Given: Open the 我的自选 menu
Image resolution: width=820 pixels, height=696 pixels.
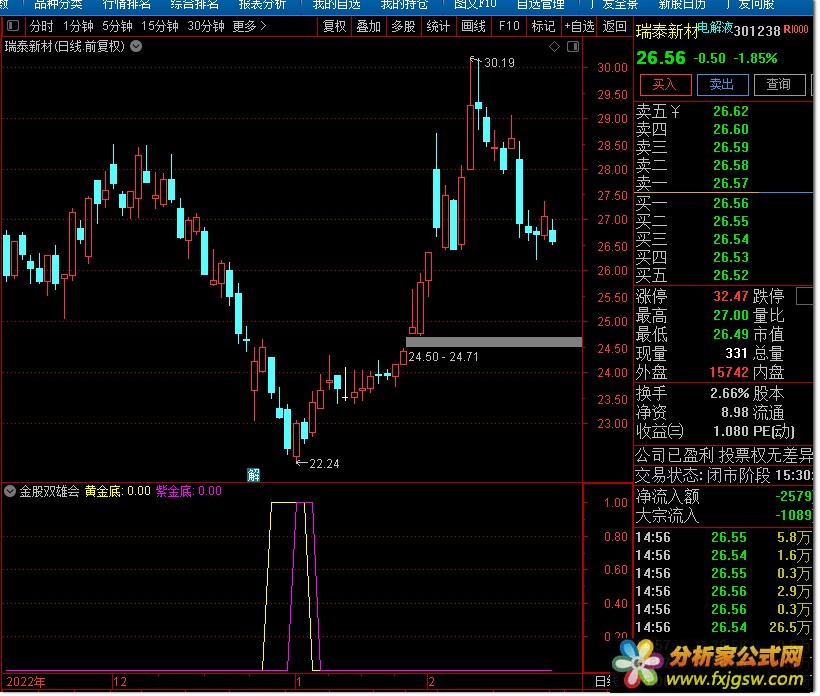Looking at the screenshot, I should [x=337, y=5].
